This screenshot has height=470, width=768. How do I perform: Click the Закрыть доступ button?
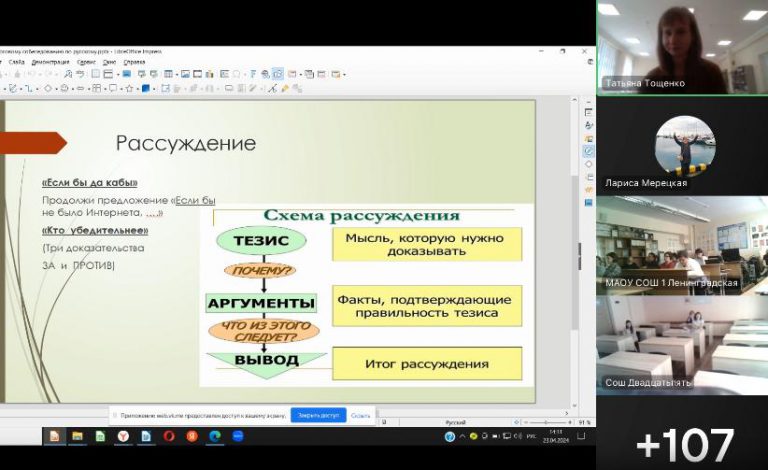pos(318,415)
